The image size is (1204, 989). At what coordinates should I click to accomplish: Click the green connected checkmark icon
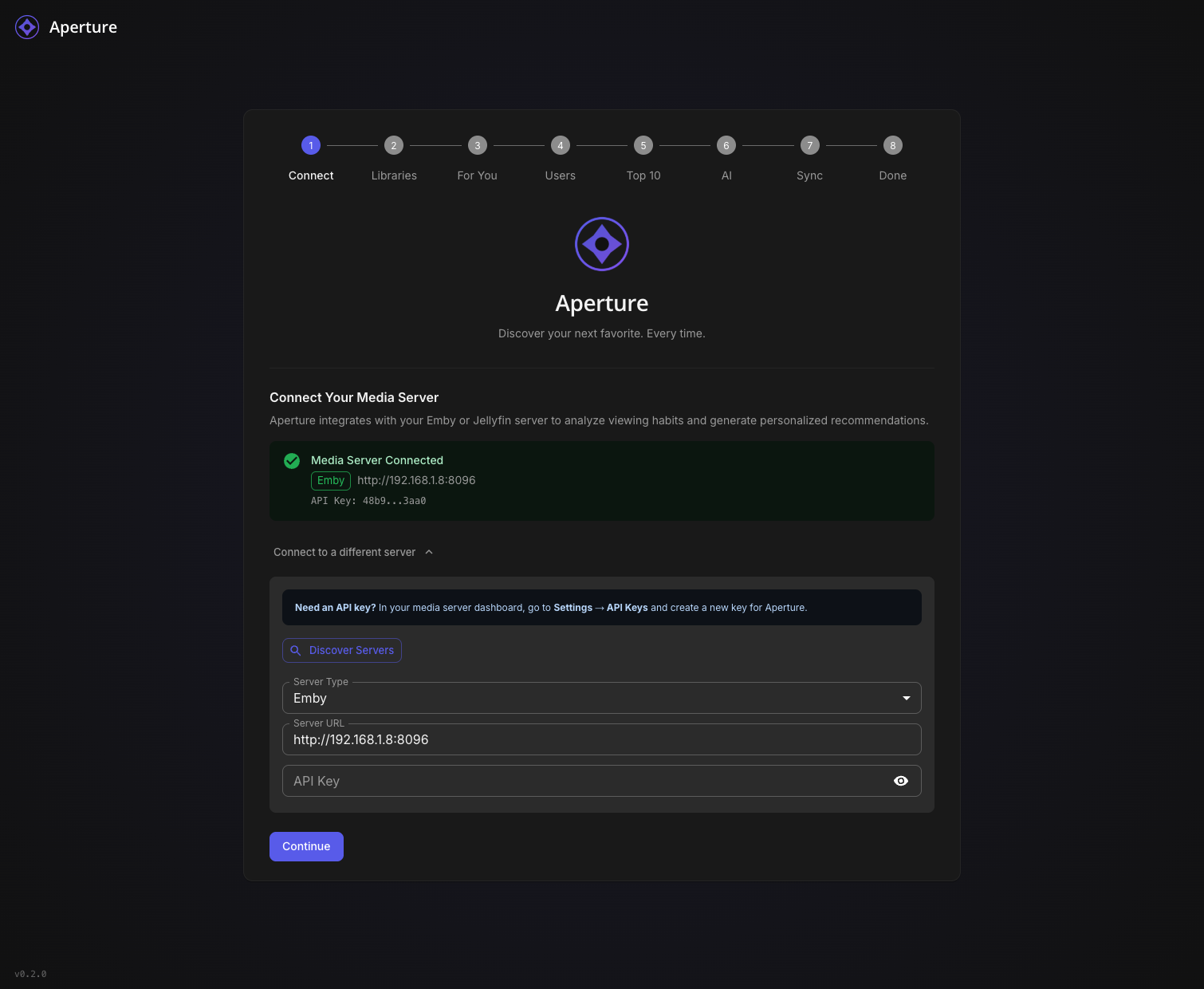coord(292,461)
